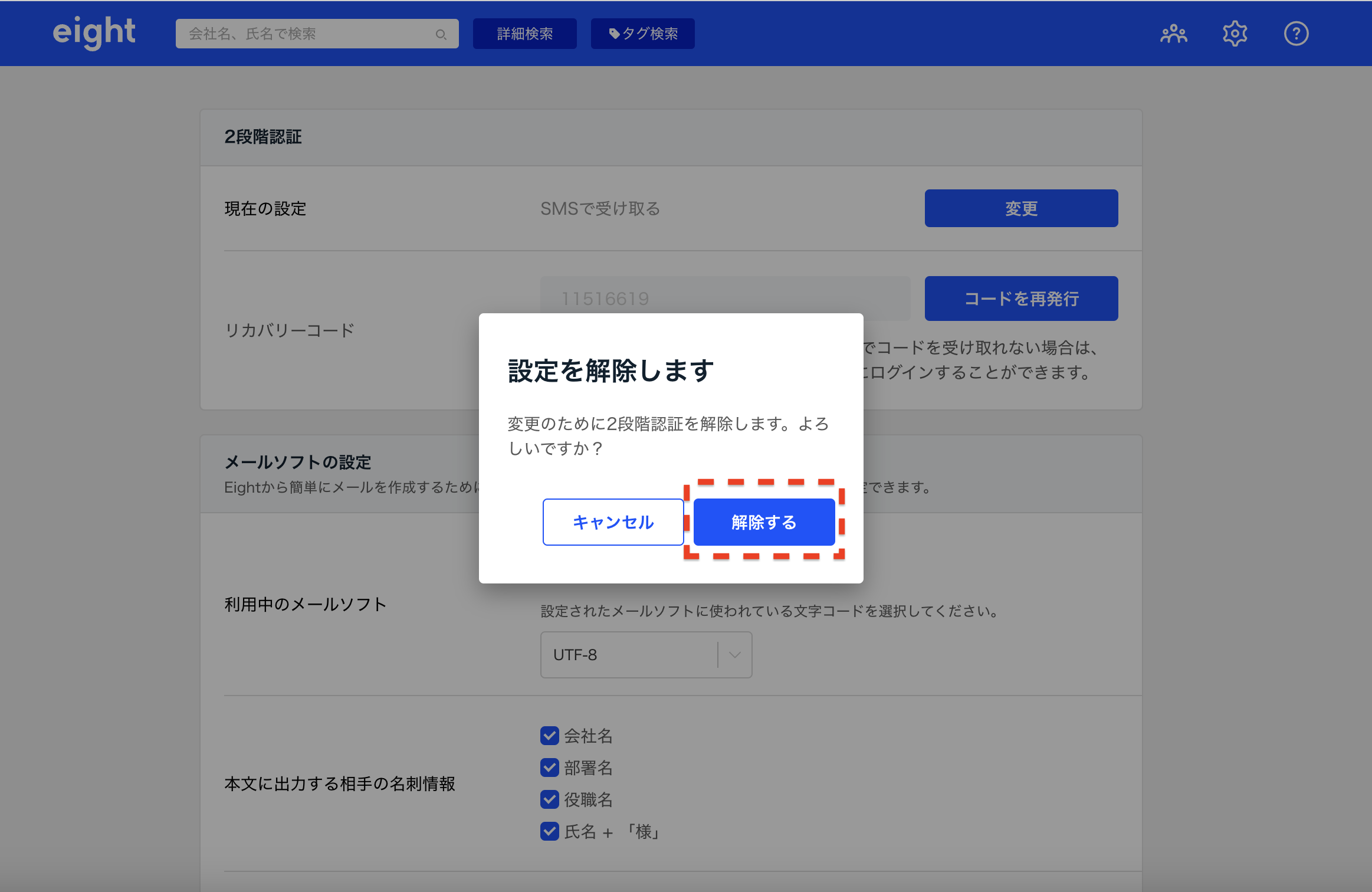Click the コードを再発行 button

(1021, 299)
